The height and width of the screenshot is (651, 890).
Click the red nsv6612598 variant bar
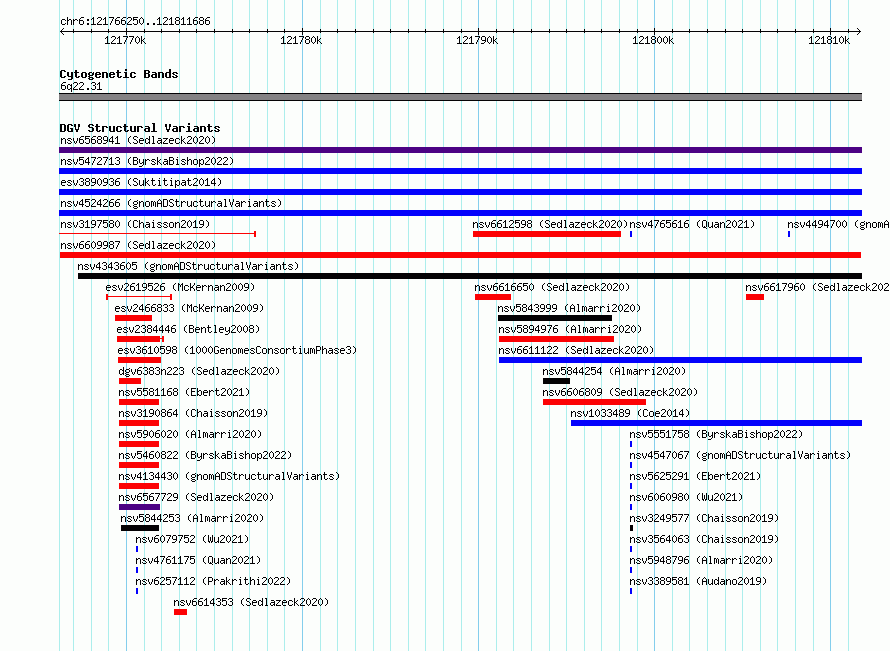[x=547, y=234]
